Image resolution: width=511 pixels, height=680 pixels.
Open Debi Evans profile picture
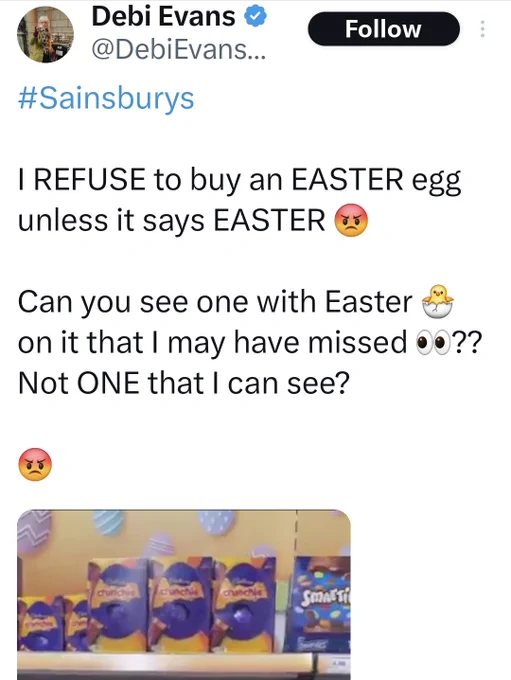click(x=45, y=35)
